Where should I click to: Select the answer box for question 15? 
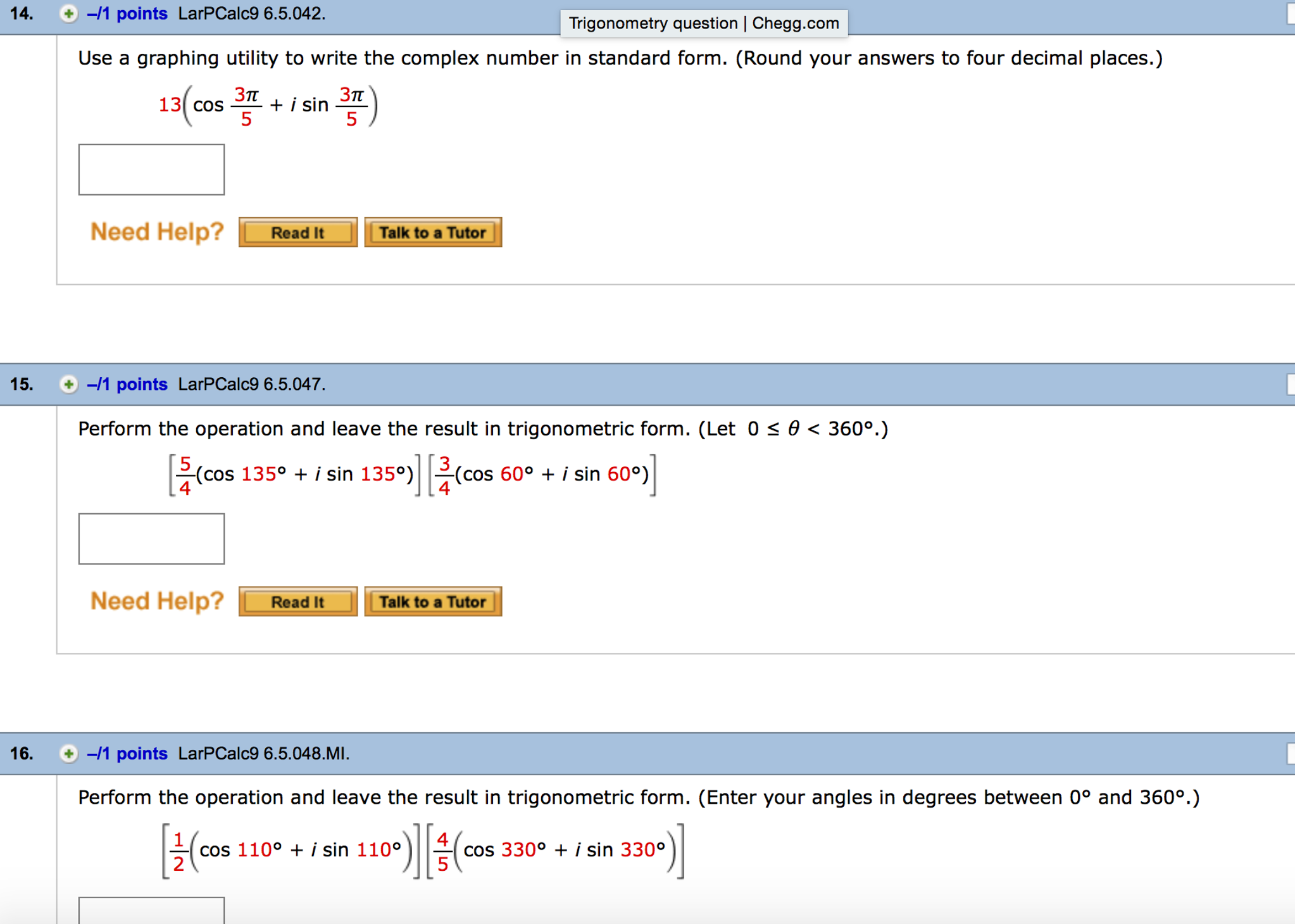[x=151, y=539]
